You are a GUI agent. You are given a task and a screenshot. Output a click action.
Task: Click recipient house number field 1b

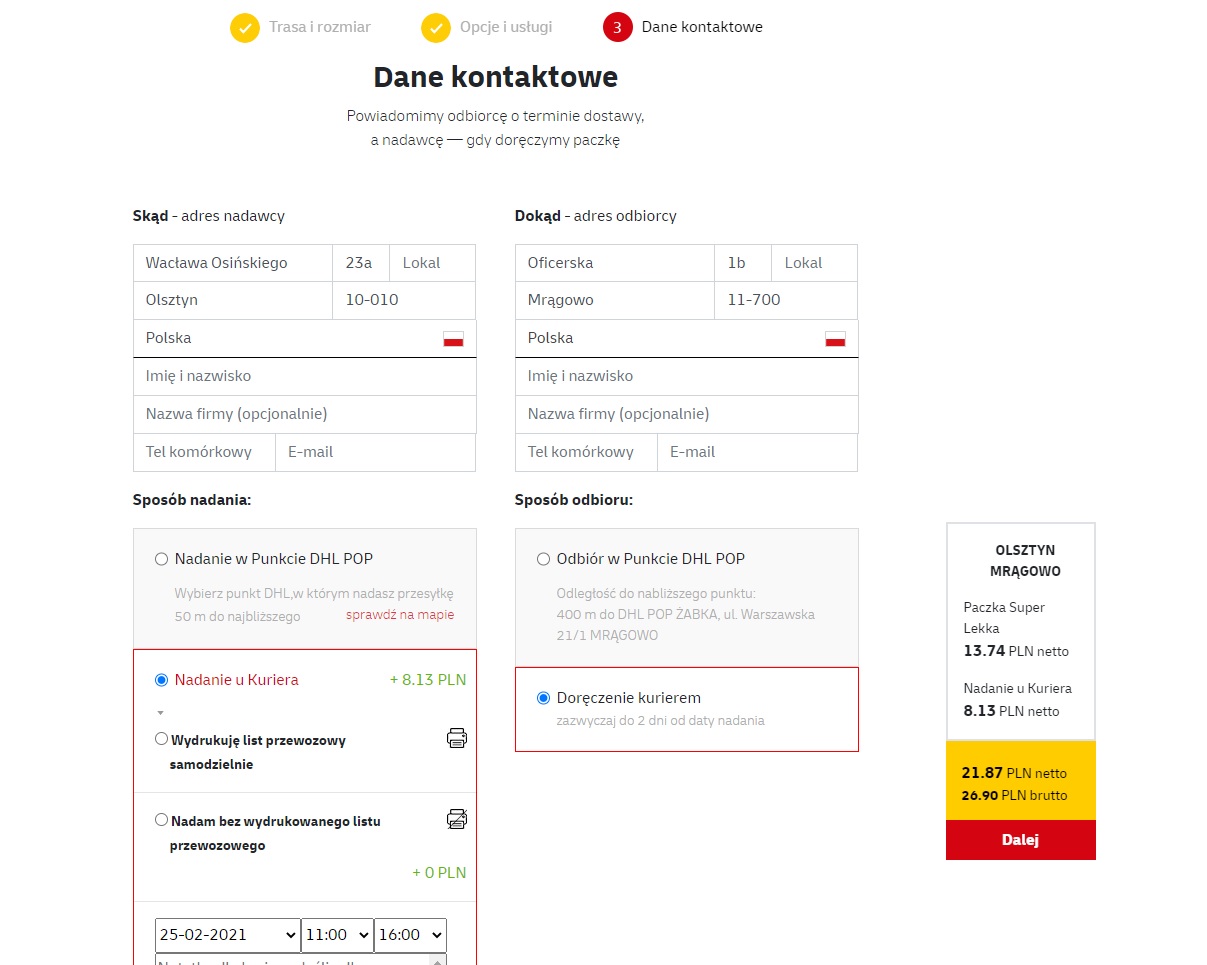click(743, 263)
